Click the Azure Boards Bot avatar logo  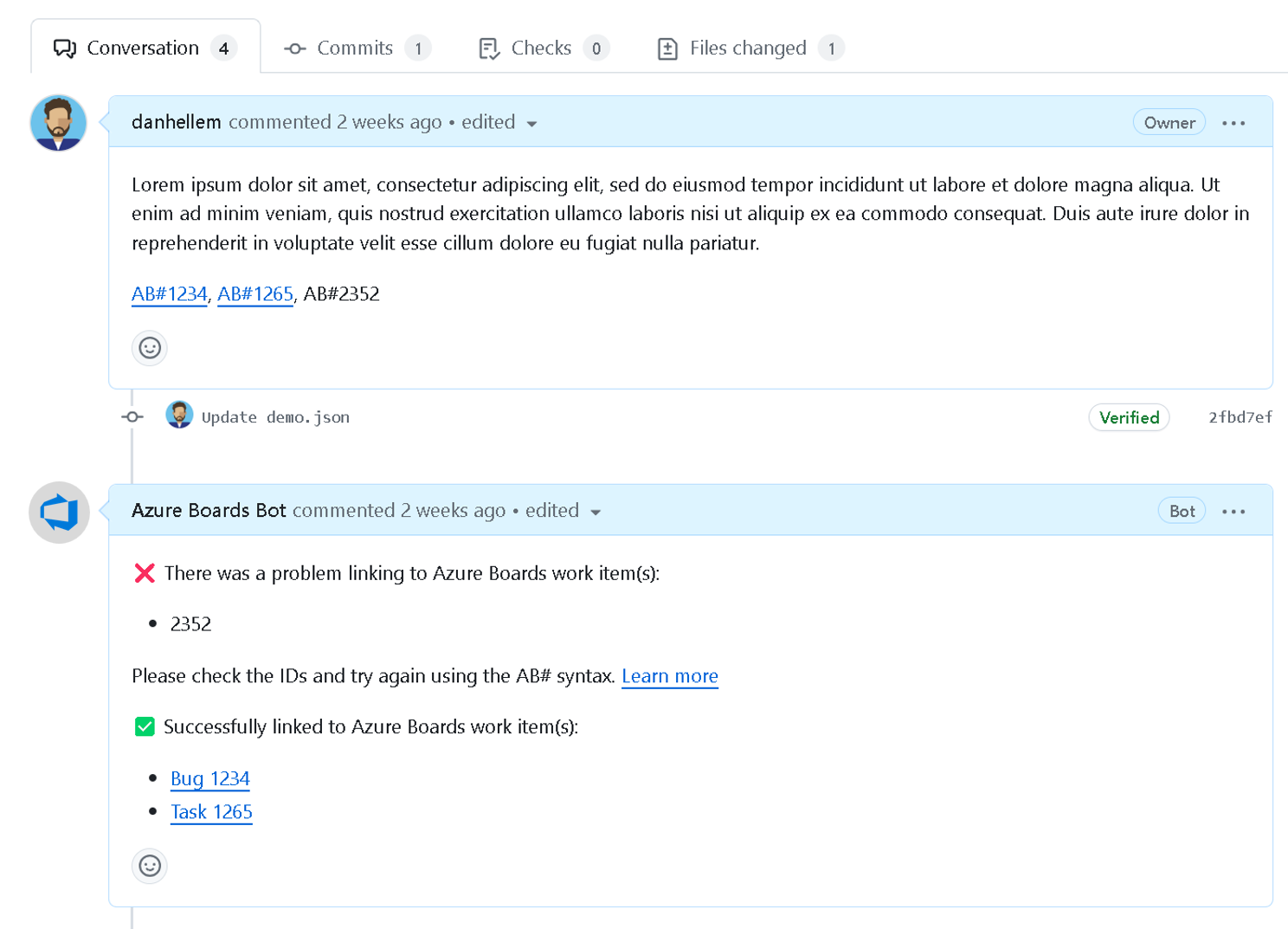click(x=58, y=512)
